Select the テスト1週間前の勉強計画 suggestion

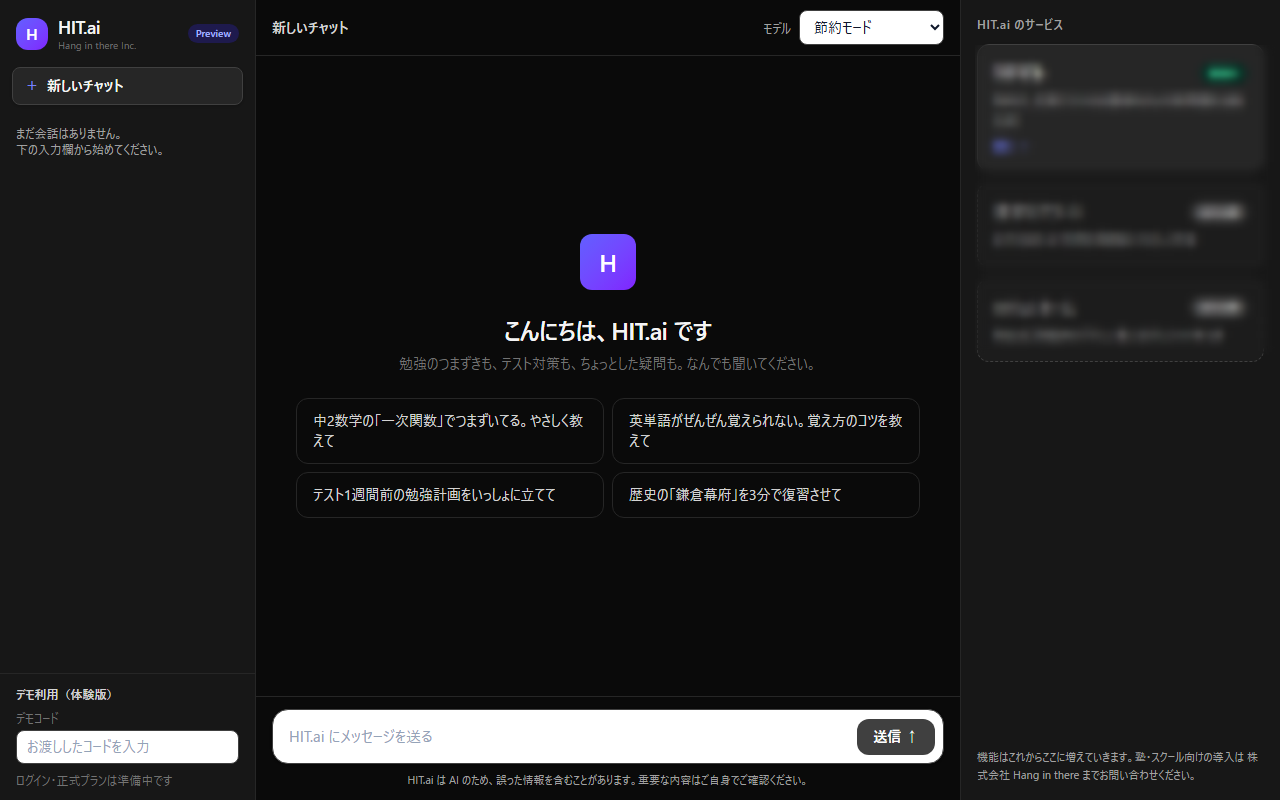(x=450, y=495)
